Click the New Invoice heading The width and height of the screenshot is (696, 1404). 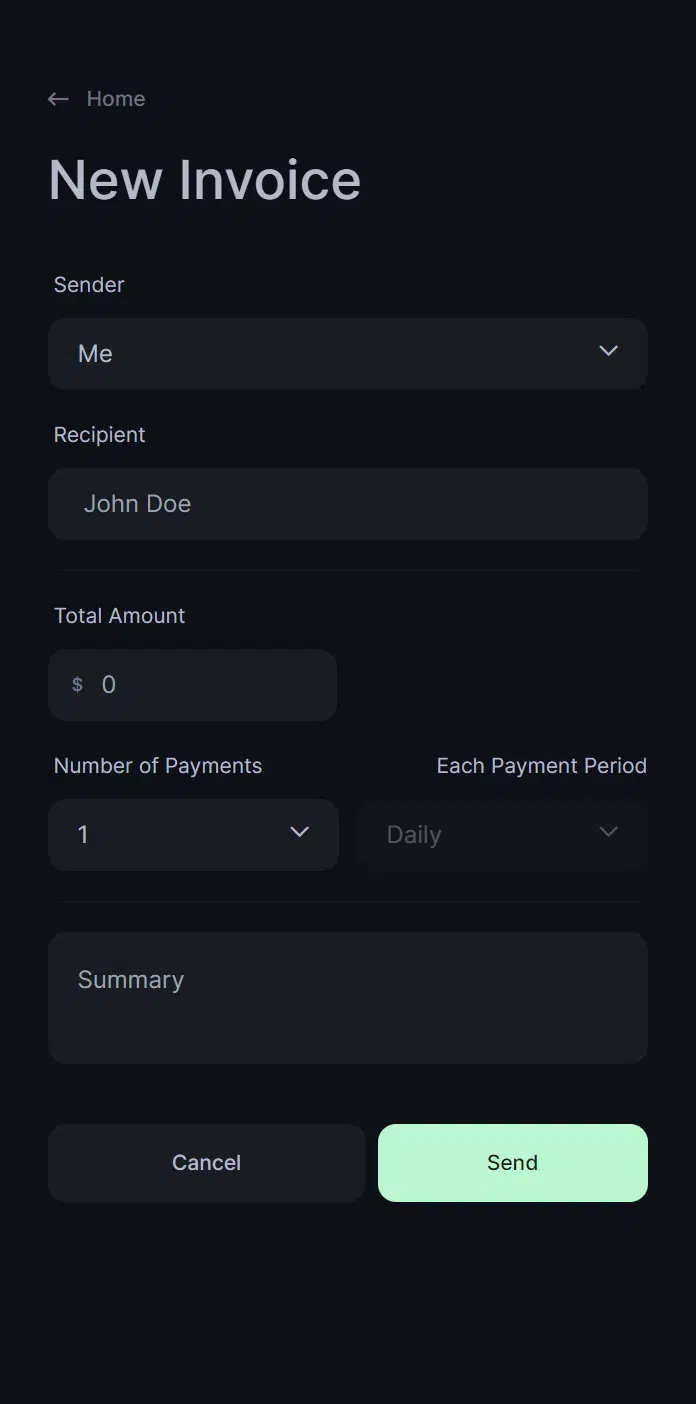pos(205,180)
